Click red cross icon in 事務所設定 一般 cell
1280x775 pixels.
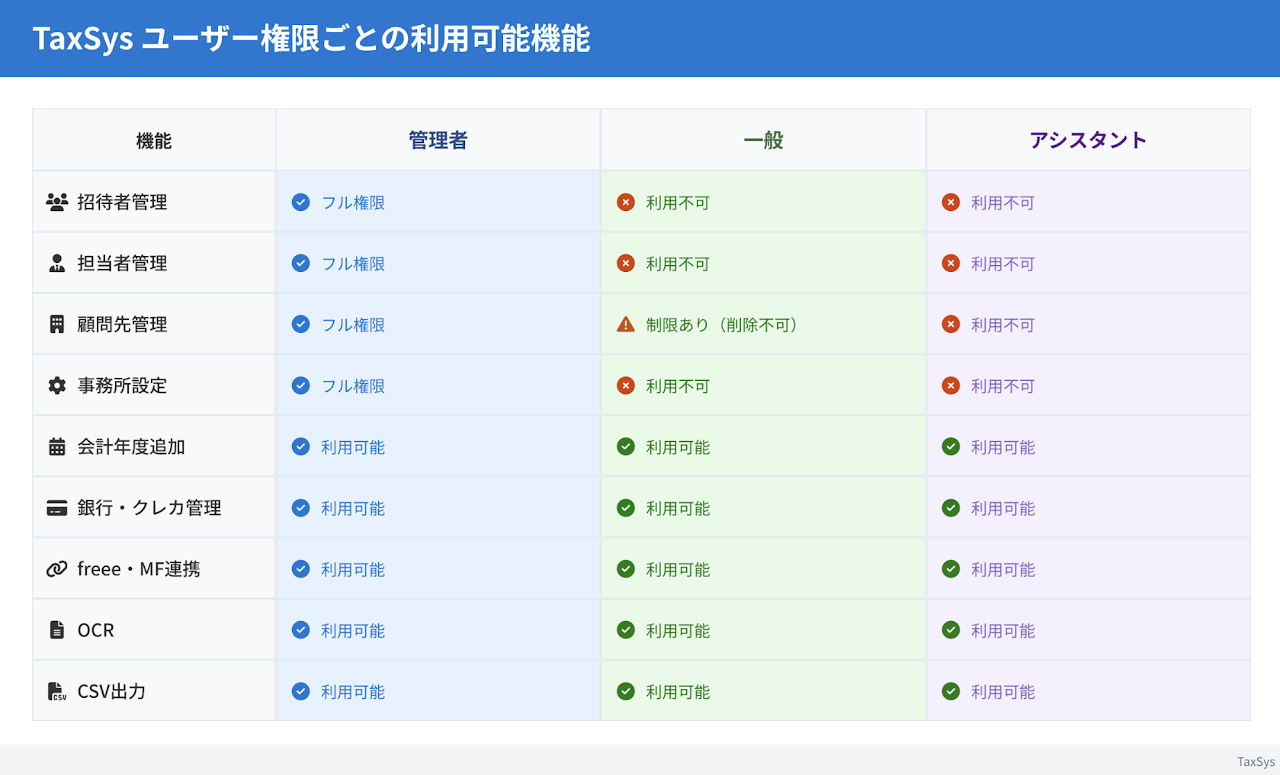tap(626, 385)
